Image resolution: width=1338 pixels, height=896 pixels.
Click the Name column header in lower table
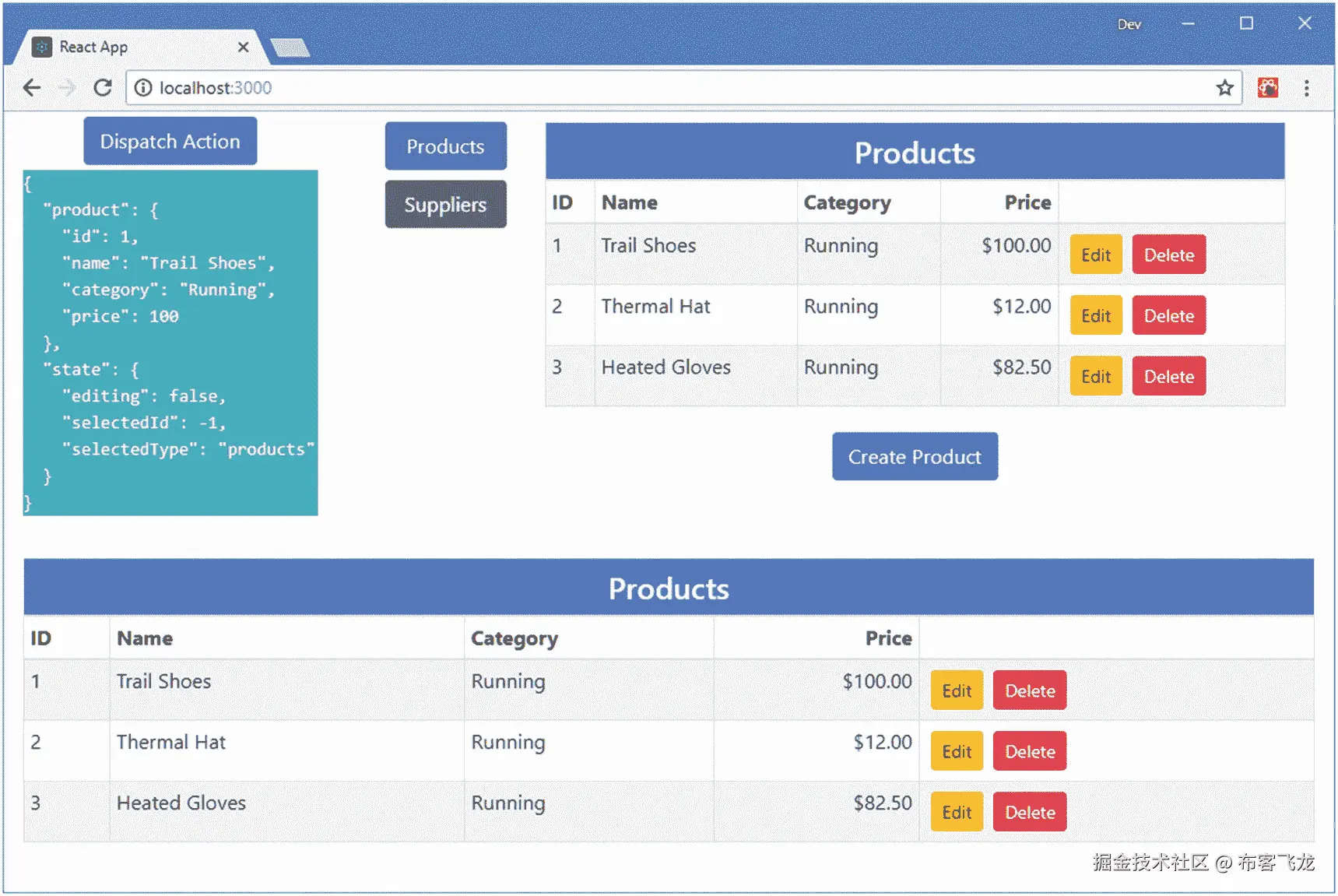(x=145, y=639)
